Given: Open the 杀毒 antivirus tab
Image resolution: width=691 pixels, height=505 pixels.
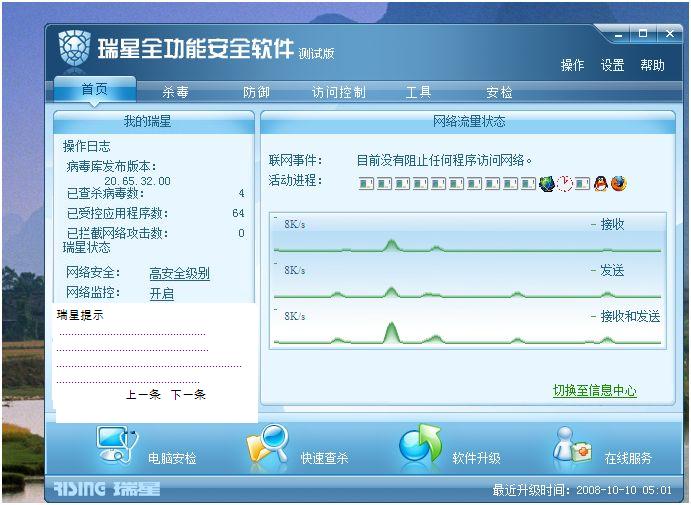Looking at the screenshot, I should click(175, 92).
